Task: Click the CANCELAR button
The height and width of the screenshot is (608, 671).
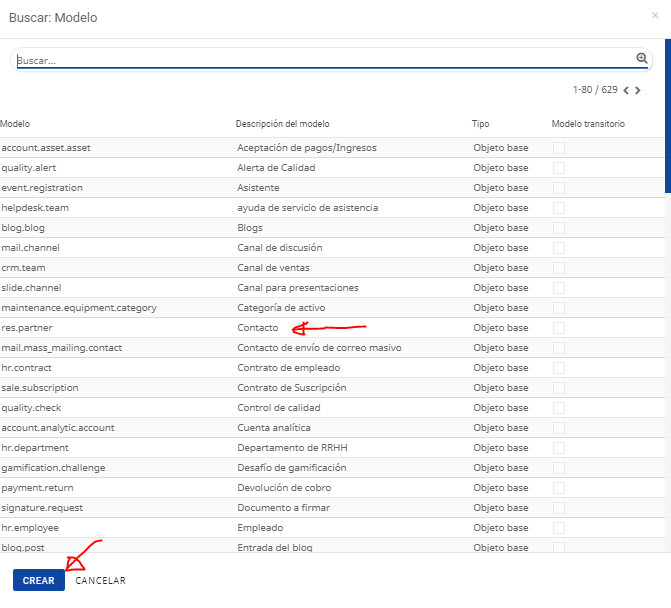Action: point(101,581)
